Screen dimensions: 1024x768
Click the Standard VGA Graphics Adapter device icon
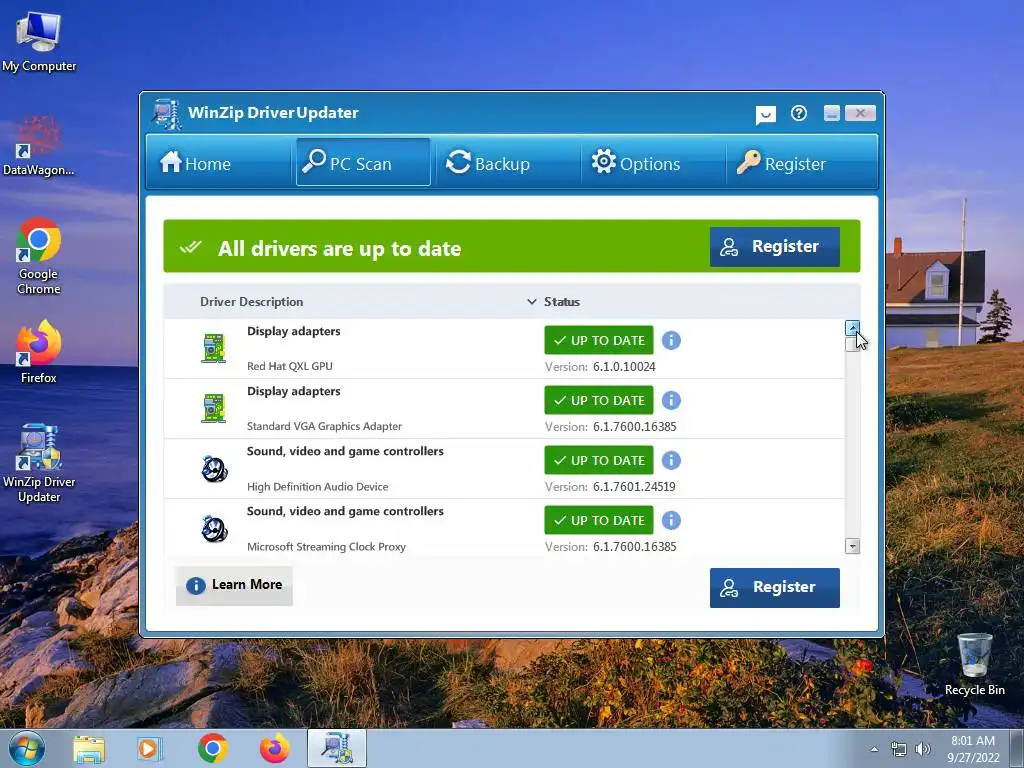tap(214, 408)
